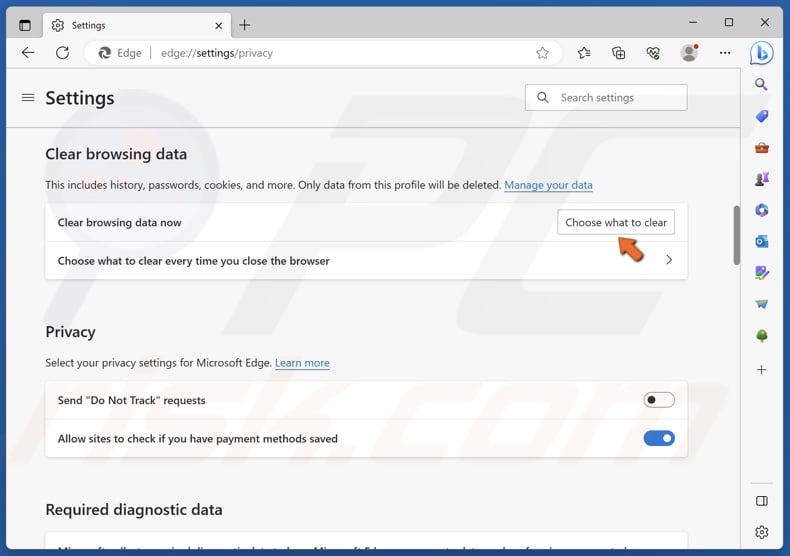Enable Send "Do Not Track" requests toggle

point(659,400)
